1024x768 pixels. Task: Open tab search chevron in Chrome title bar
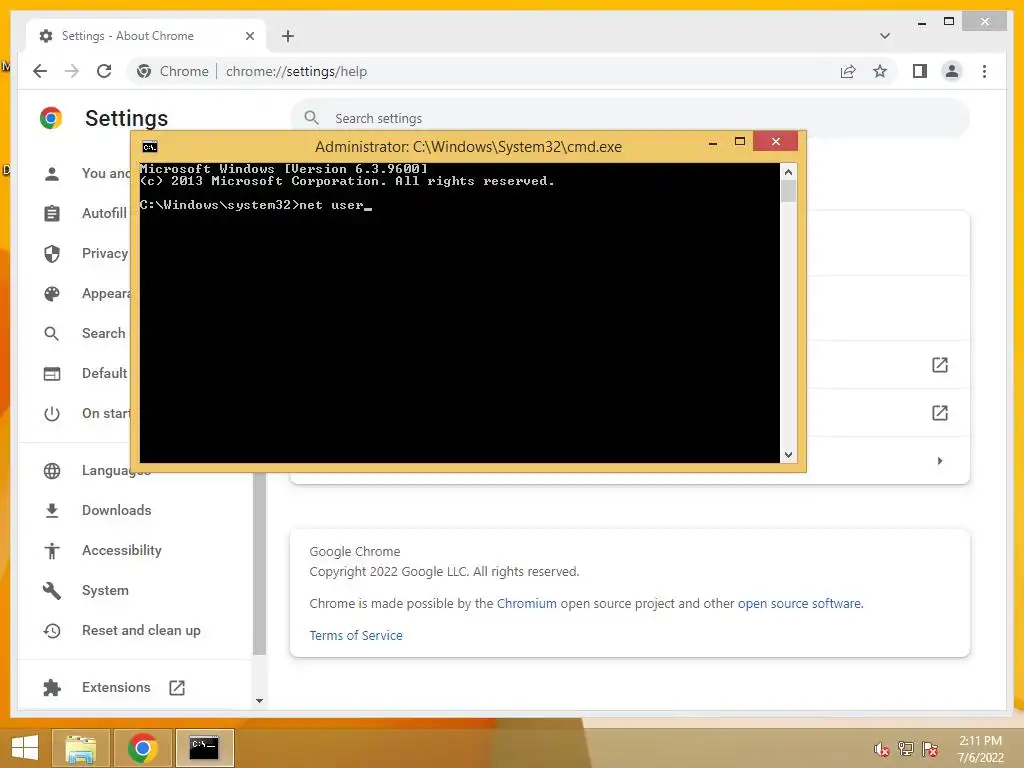pos(884,36)
